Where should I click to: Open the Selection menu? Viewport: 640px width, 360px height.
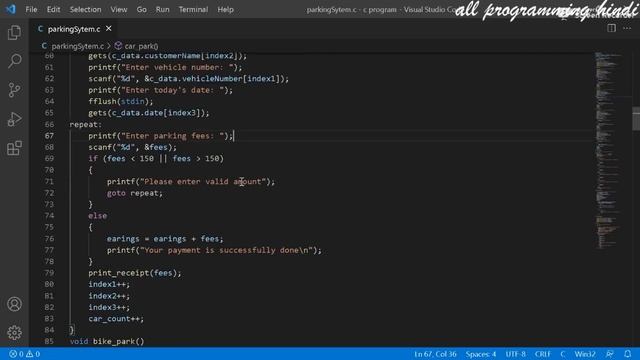(85, 9)
